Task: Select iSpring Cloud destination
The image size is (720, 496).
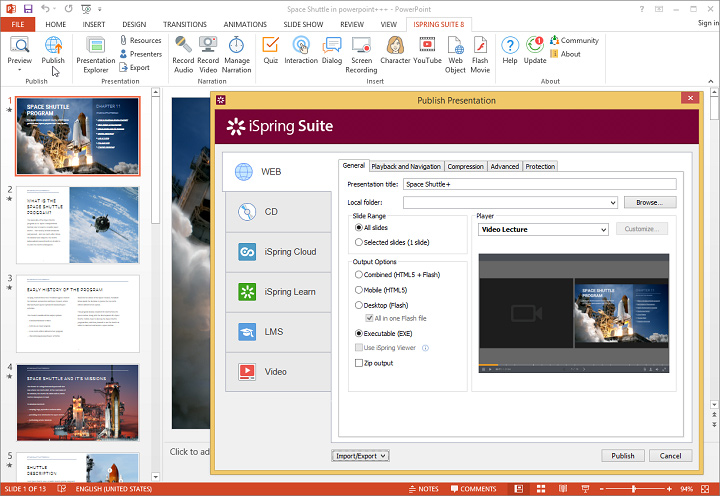Action: tap(278, 252)
